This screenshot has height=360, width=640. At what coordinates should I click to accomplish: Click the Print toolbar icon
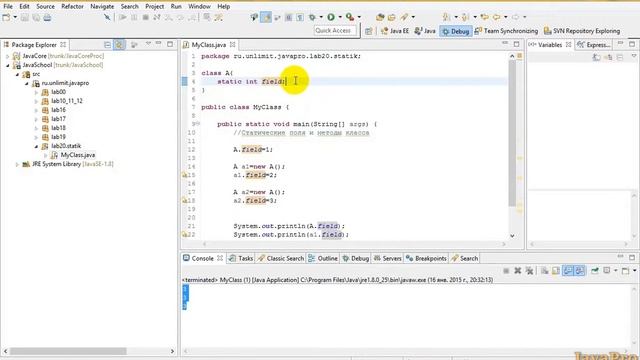click(x=47, y=17)
